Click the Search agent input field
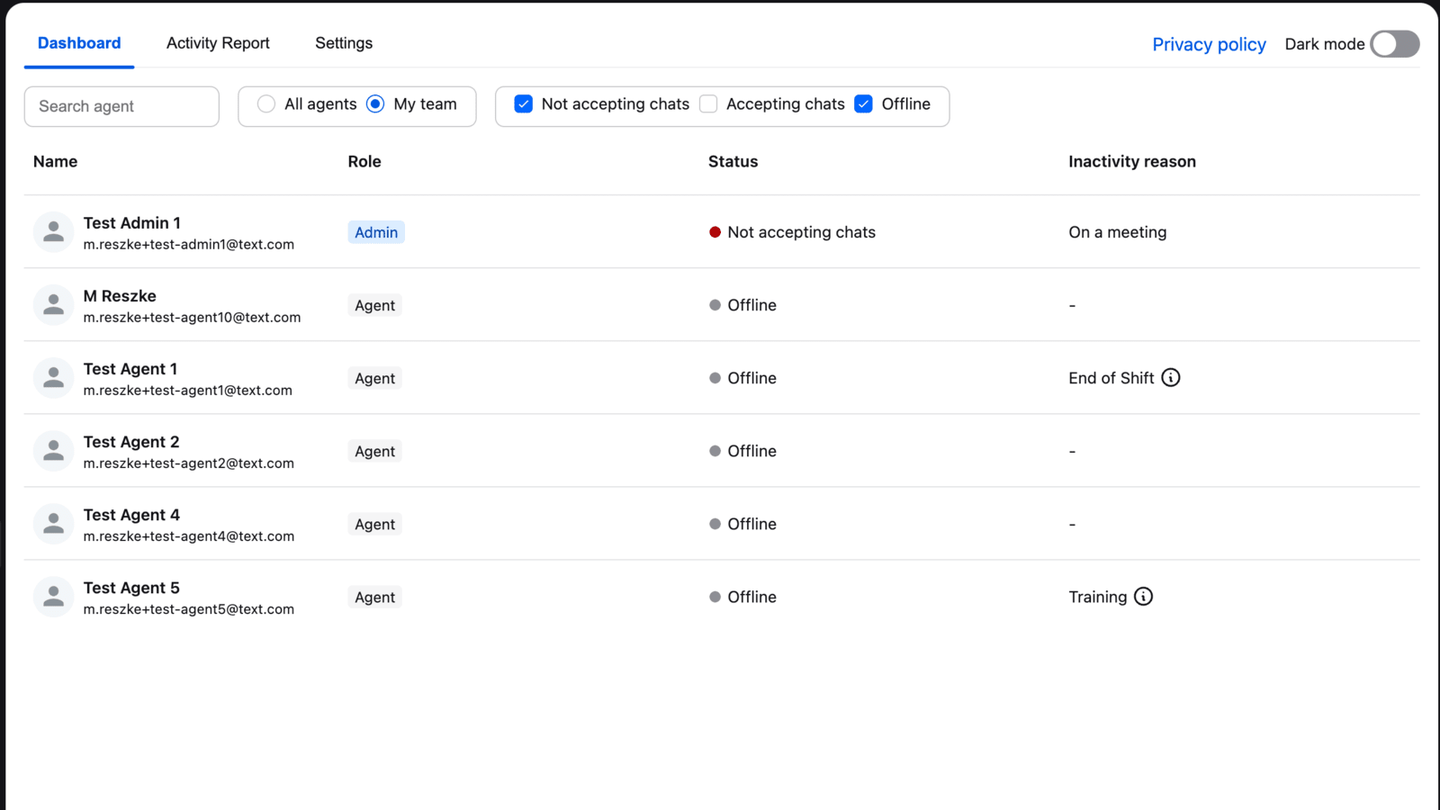Viewport: 1440px width, 810px height. [122, 106]
